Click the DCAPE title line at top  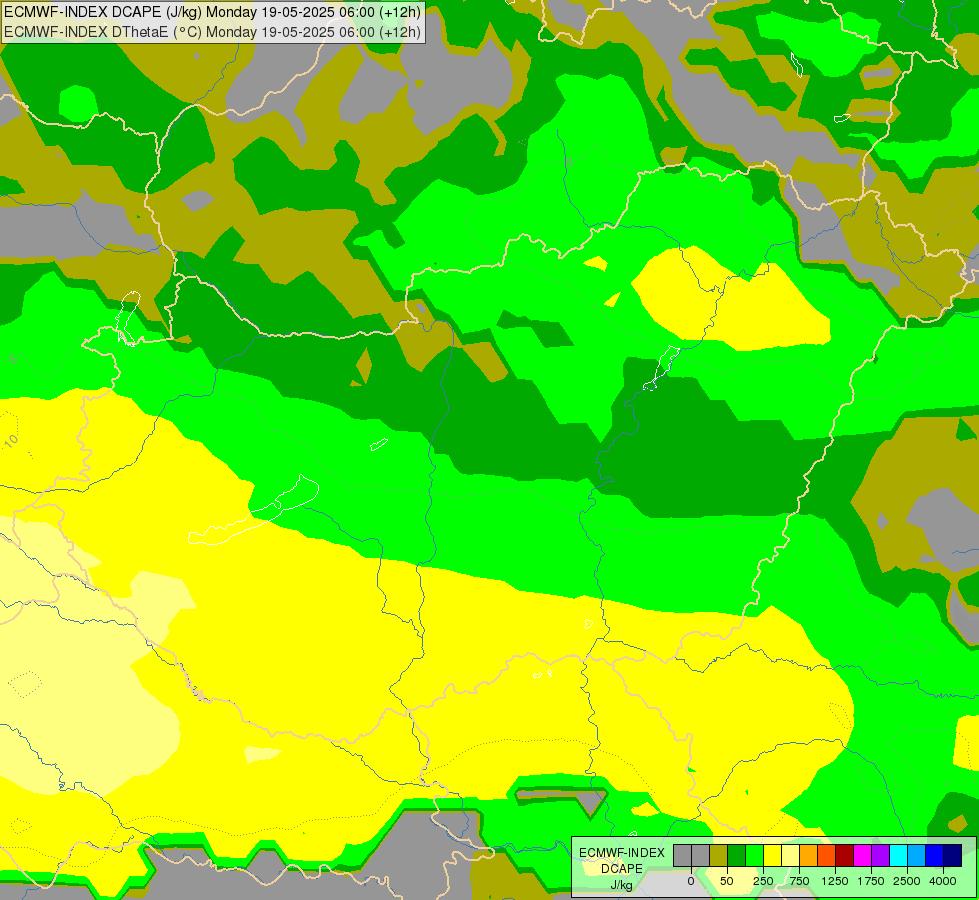tap(212, 12)
